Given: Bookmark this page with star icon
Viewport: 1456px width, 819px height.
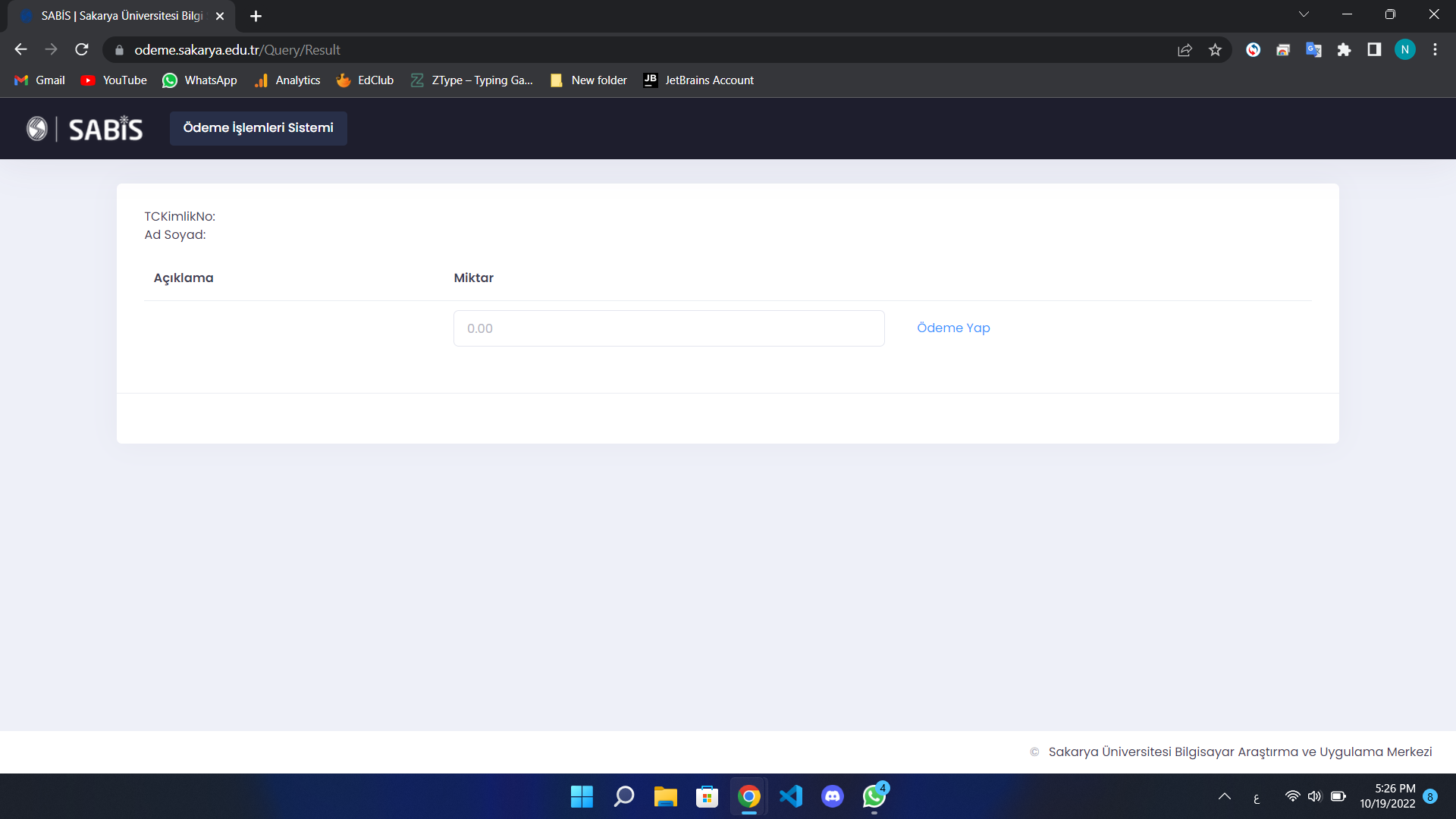Looking at the screenshot, I should (x=1215, y=50).
